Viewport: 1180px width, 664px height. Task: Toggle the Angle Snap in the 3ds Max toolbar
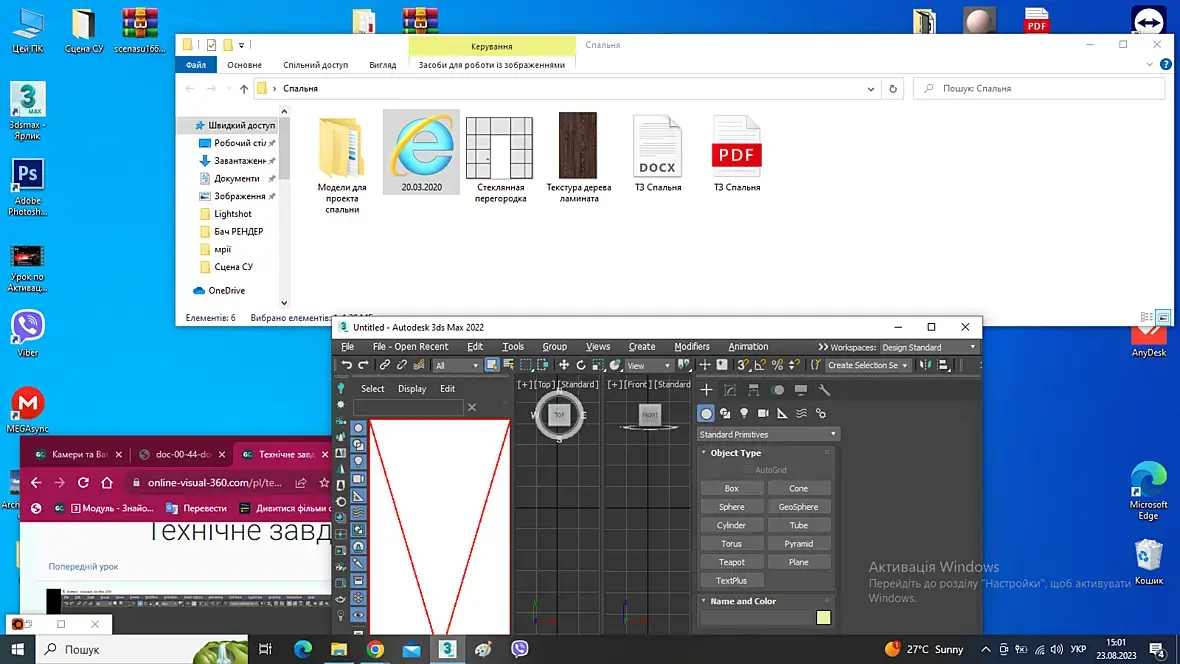click(x=760, y=365)
